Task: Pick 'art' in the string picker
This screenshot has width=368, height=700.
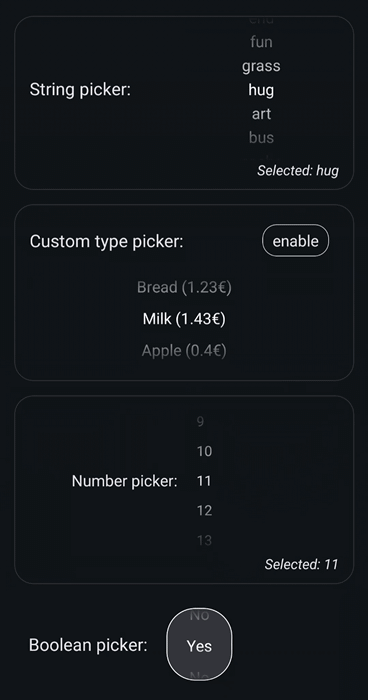Action: 261,114
